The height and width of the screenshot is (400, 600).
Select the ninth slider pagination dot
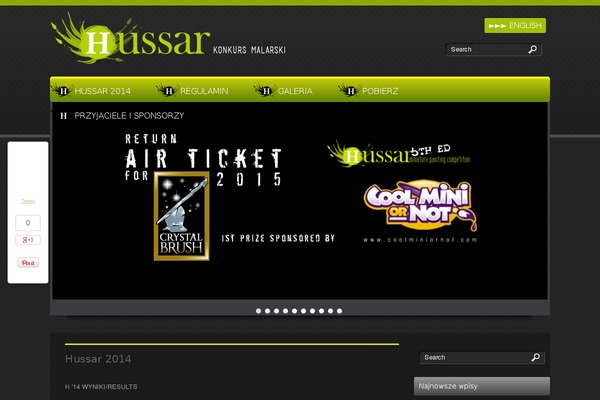pos(331,311)
